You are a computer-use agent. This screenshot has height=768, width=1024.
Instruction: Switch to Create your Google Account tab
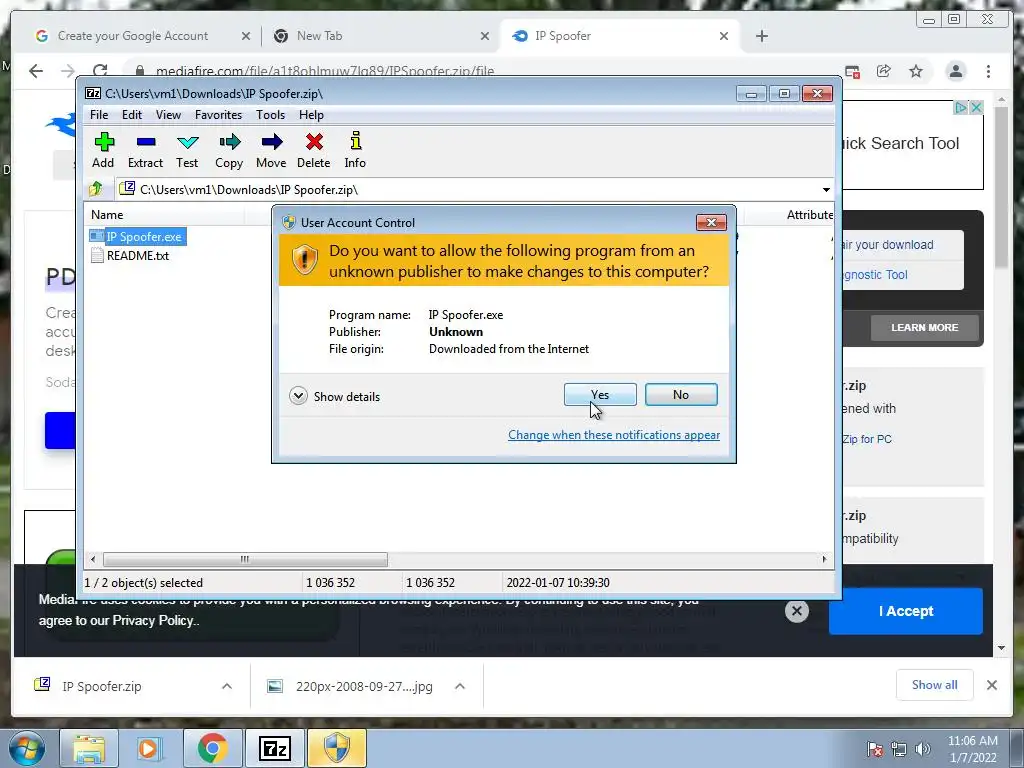[x=133, y=36]
